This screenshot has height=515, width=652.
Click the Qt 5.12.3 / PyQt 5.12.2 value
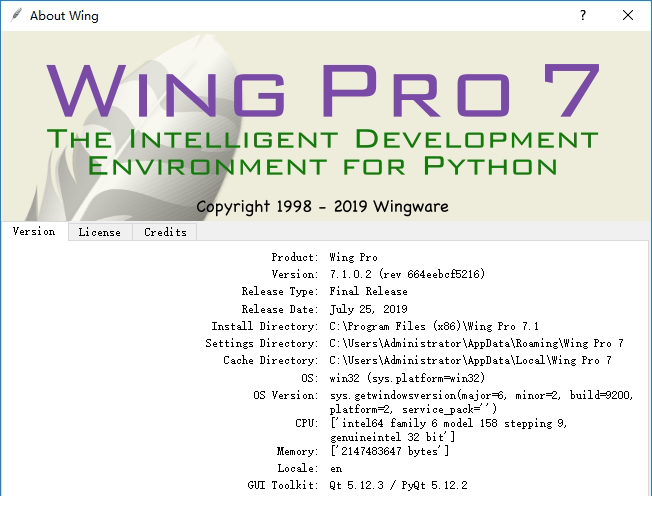click(x=398, y=485)
